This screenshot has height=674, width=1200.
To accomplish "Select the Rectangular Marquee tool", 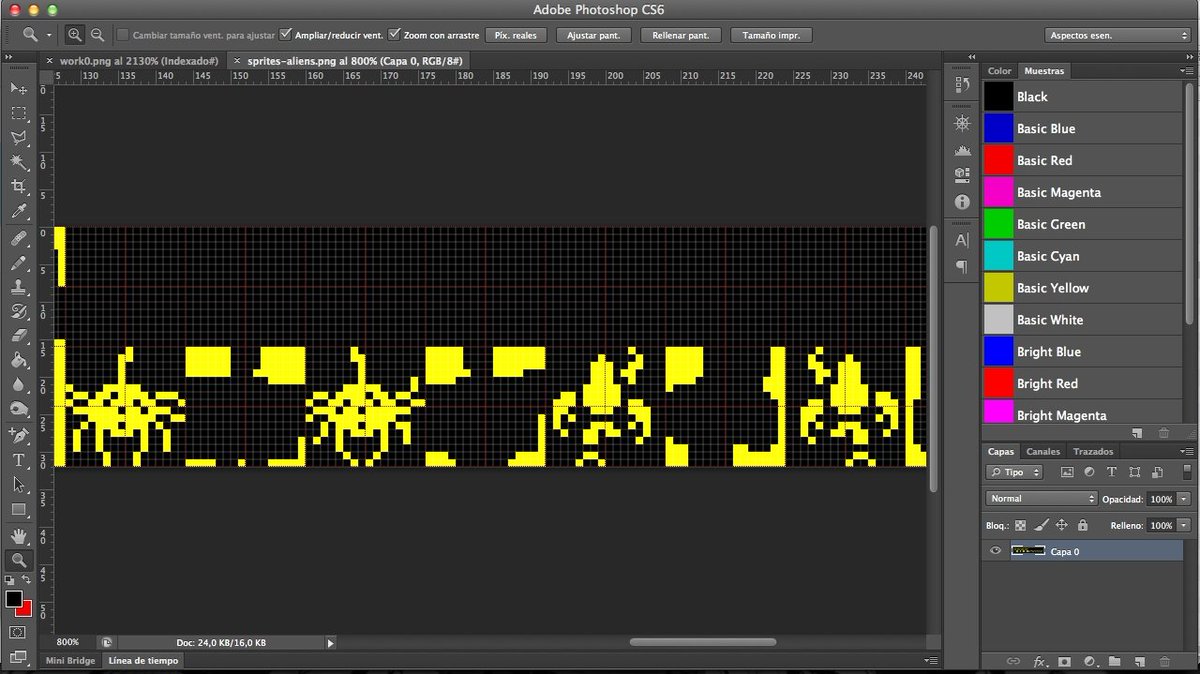I will 18,113.
